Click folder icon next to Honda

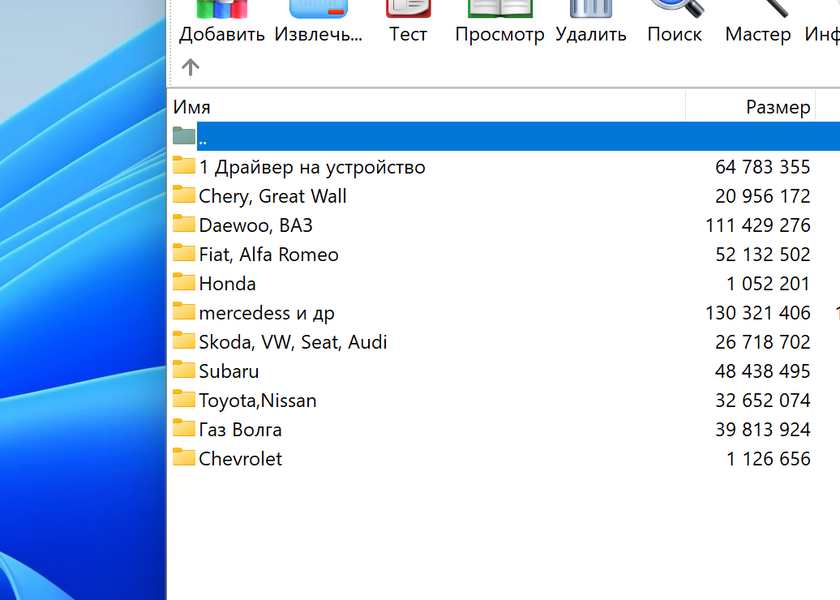[184, 282]
